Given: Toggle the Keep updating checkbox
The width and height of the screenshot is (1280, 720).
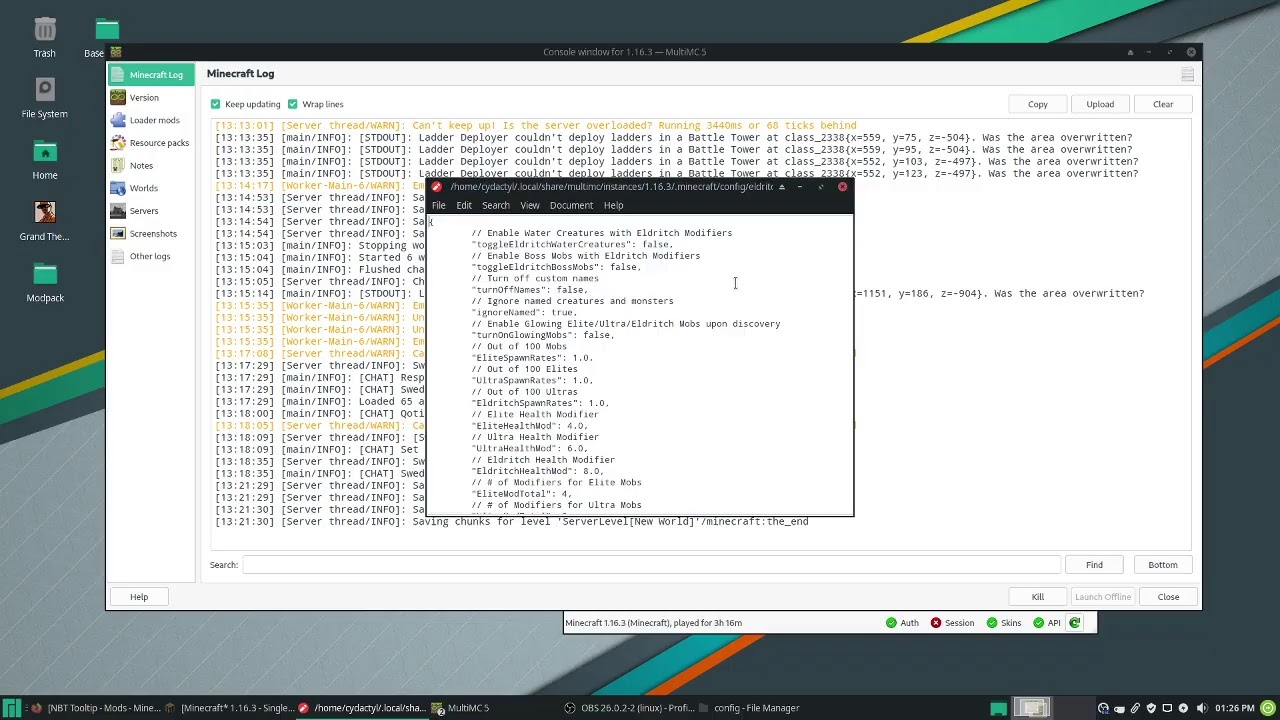Looking at the screenshot, I should click(215, 104).
